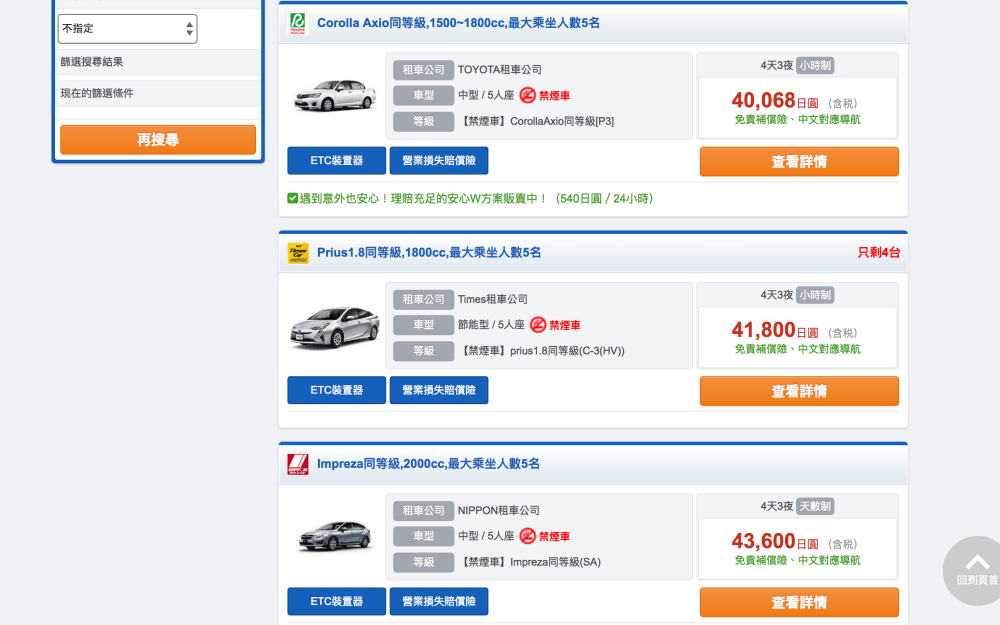Click the no-smoking icon for Prius
The height and width of the screenshot is (625, 1000).
click(x=538, y=325)
